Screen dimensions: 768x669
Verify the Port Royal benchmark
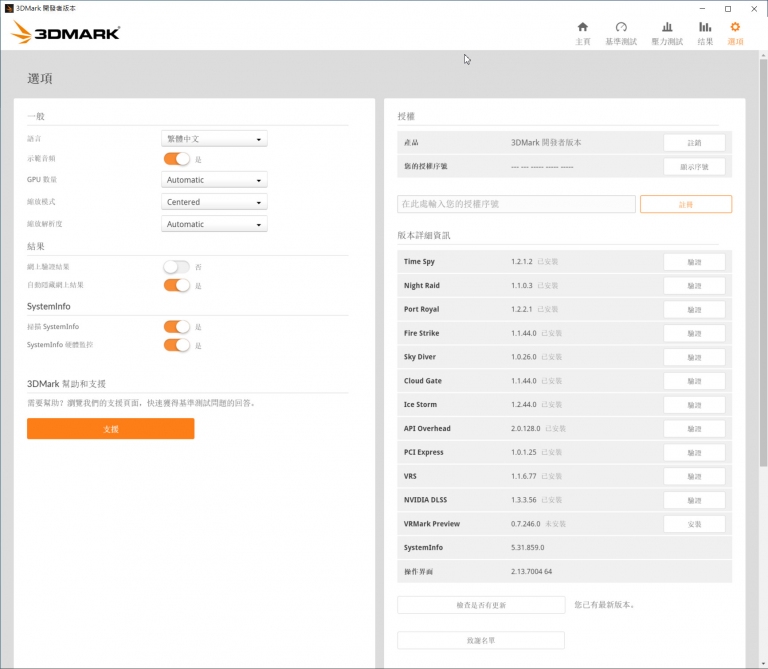694,310
